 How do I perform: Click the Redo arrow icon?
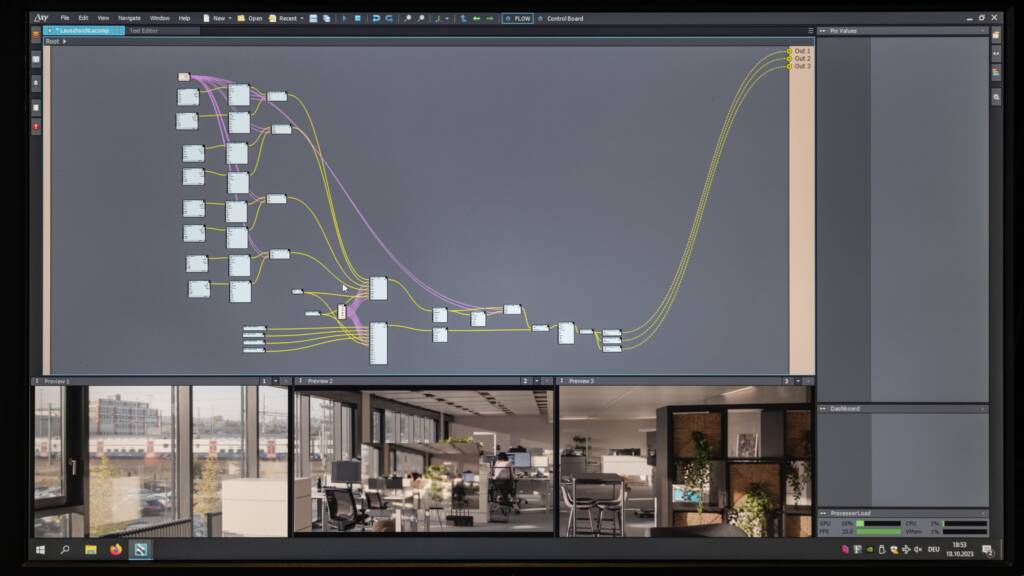(x=388, y=18)
